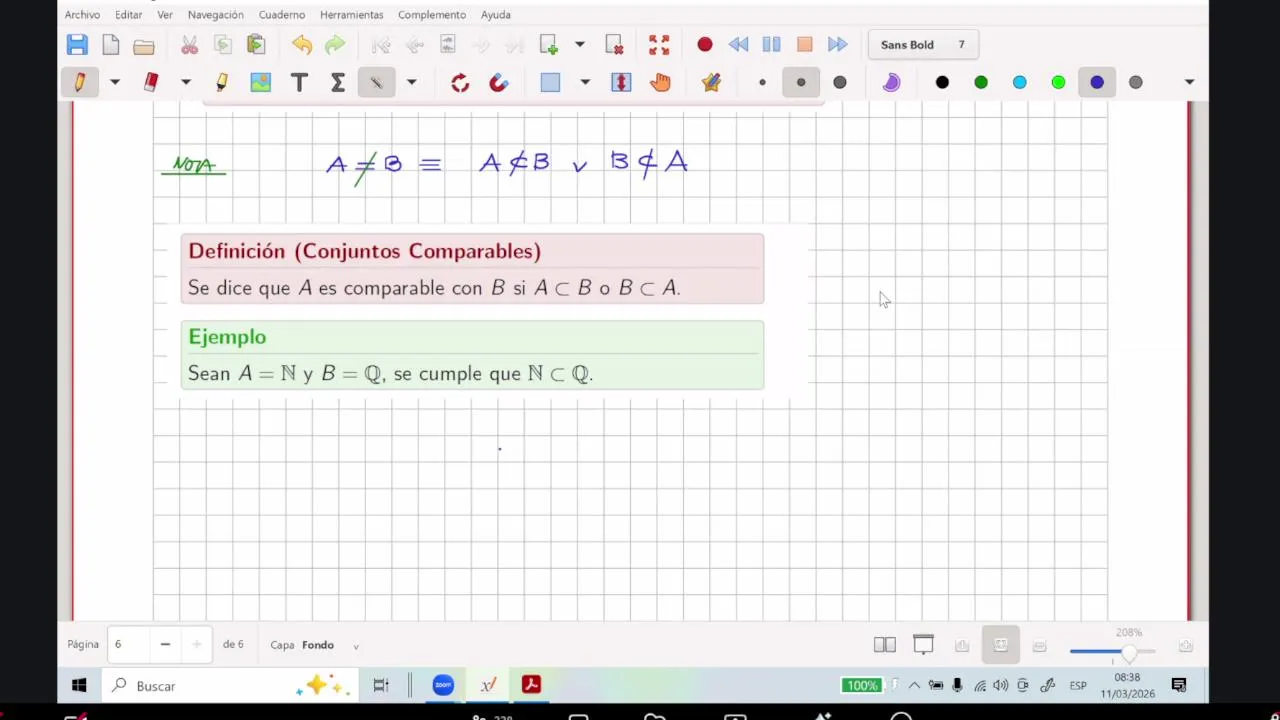The height and width of the screenshot is (720, 1280).
Task: Insert a new page after
Action: [549, 45]
